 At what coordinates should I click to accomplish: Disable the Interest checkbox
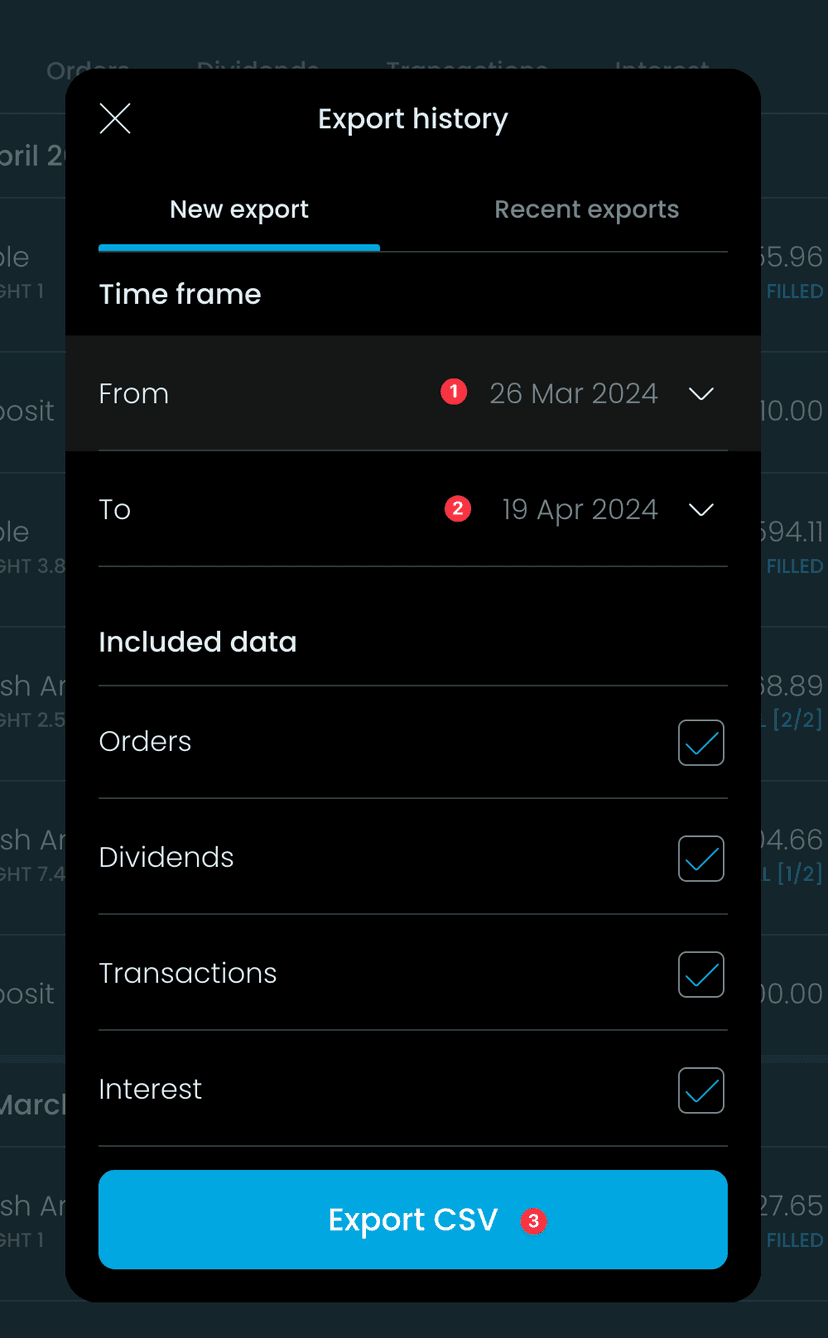tap(701, 1091)
